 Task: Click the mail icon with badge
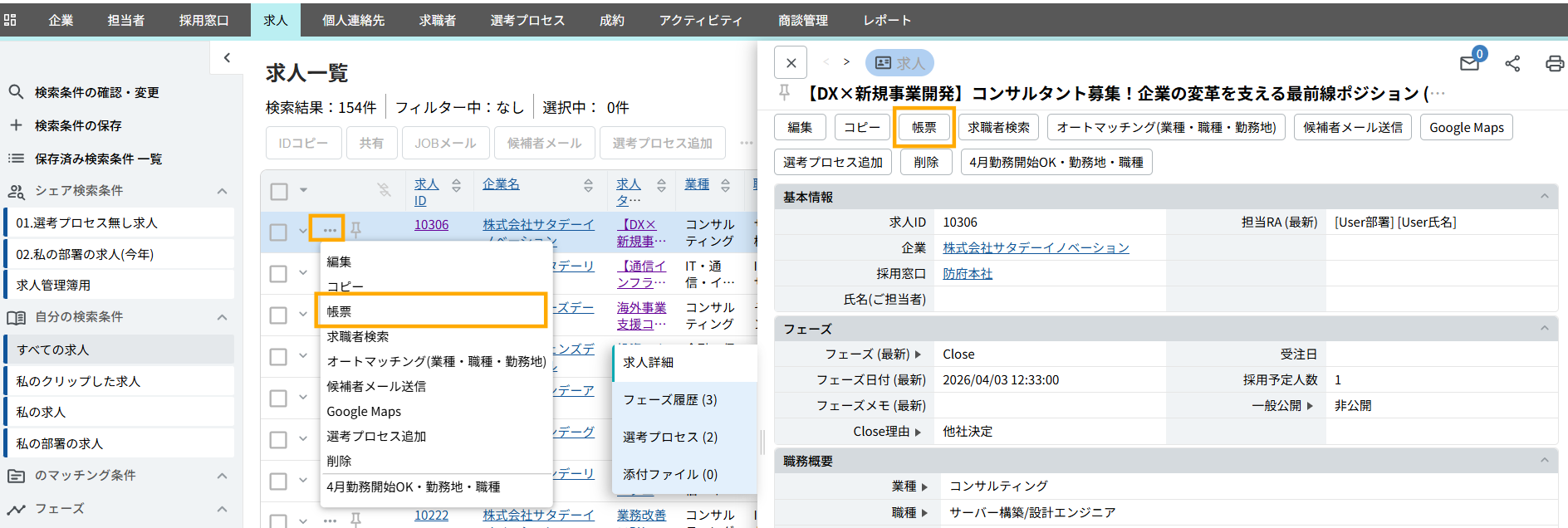pyautogui.click(x=1469, y=63)
